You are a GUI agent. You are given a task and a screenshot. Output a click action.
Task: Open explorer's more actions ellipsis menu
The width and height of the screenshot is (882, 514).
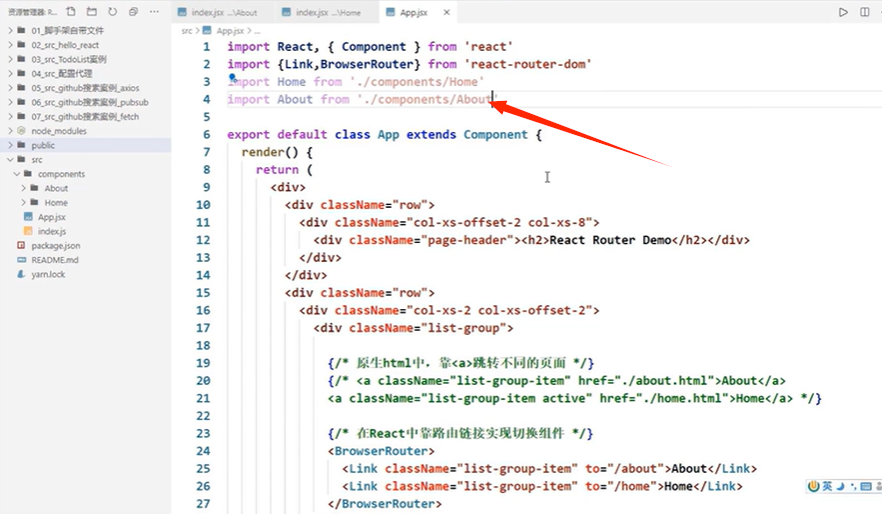pos(154,11)
